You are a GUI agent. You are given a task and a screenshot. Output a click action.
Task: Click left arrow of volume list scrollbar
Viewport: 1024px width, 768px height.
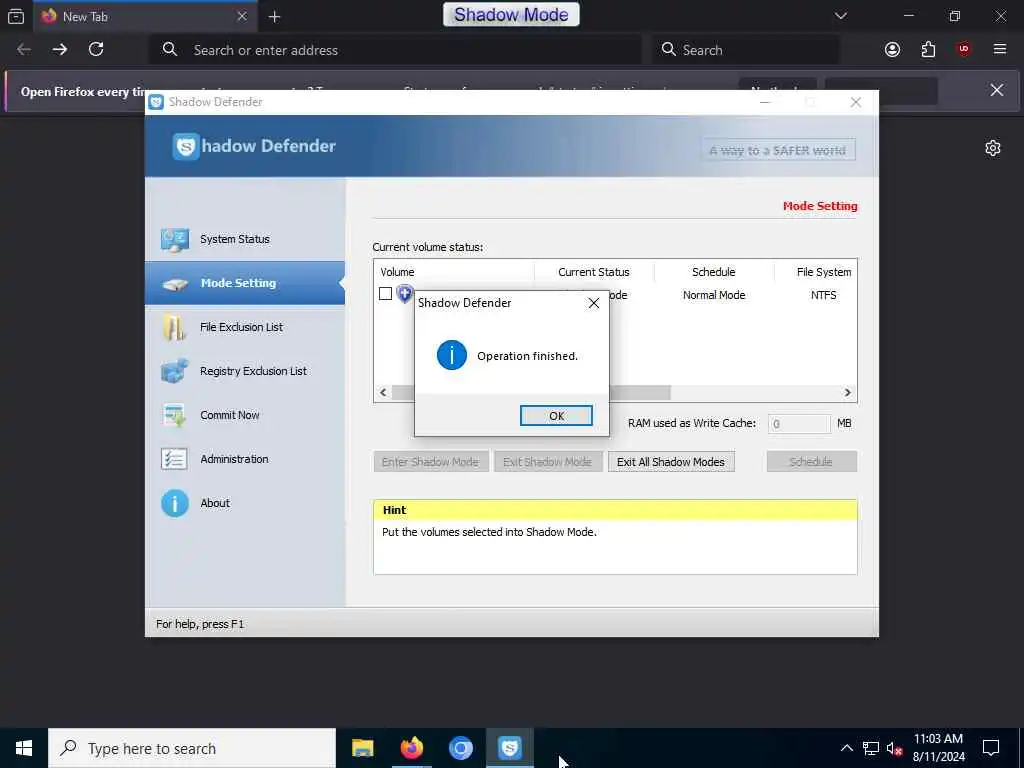click(x=383, y=392)
